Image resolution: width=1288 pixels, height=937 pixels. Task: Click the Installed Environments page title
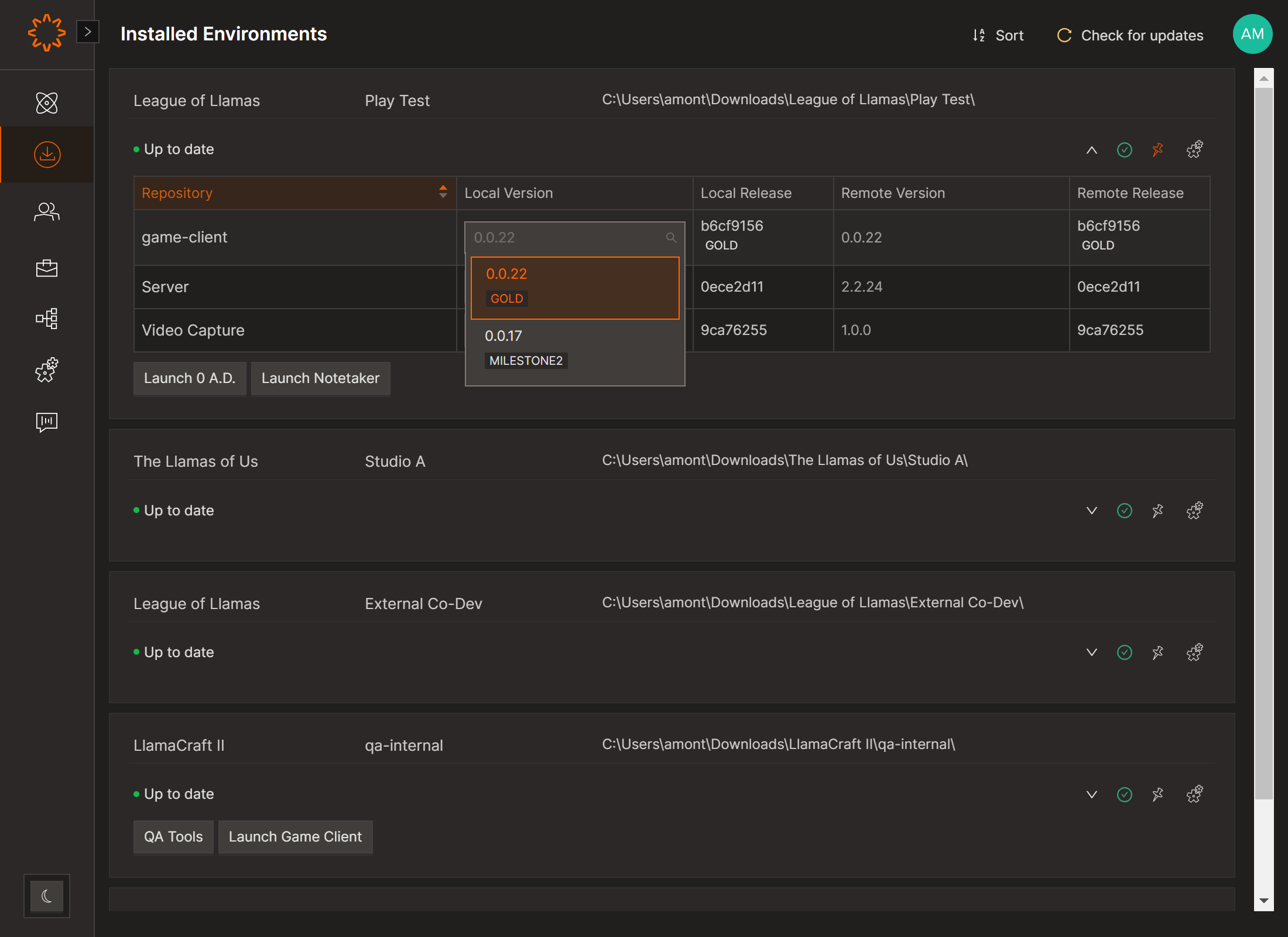(224, 34)
